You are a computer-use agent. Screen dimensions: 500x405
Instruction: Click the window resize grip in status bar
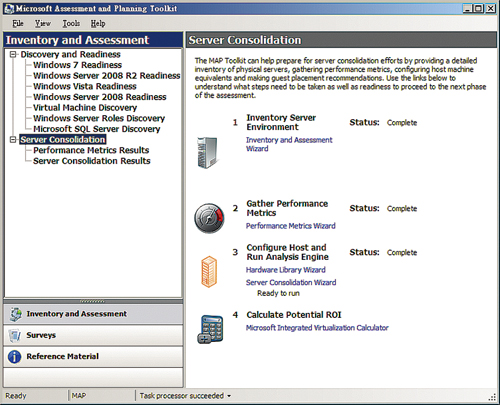(492, 397)
